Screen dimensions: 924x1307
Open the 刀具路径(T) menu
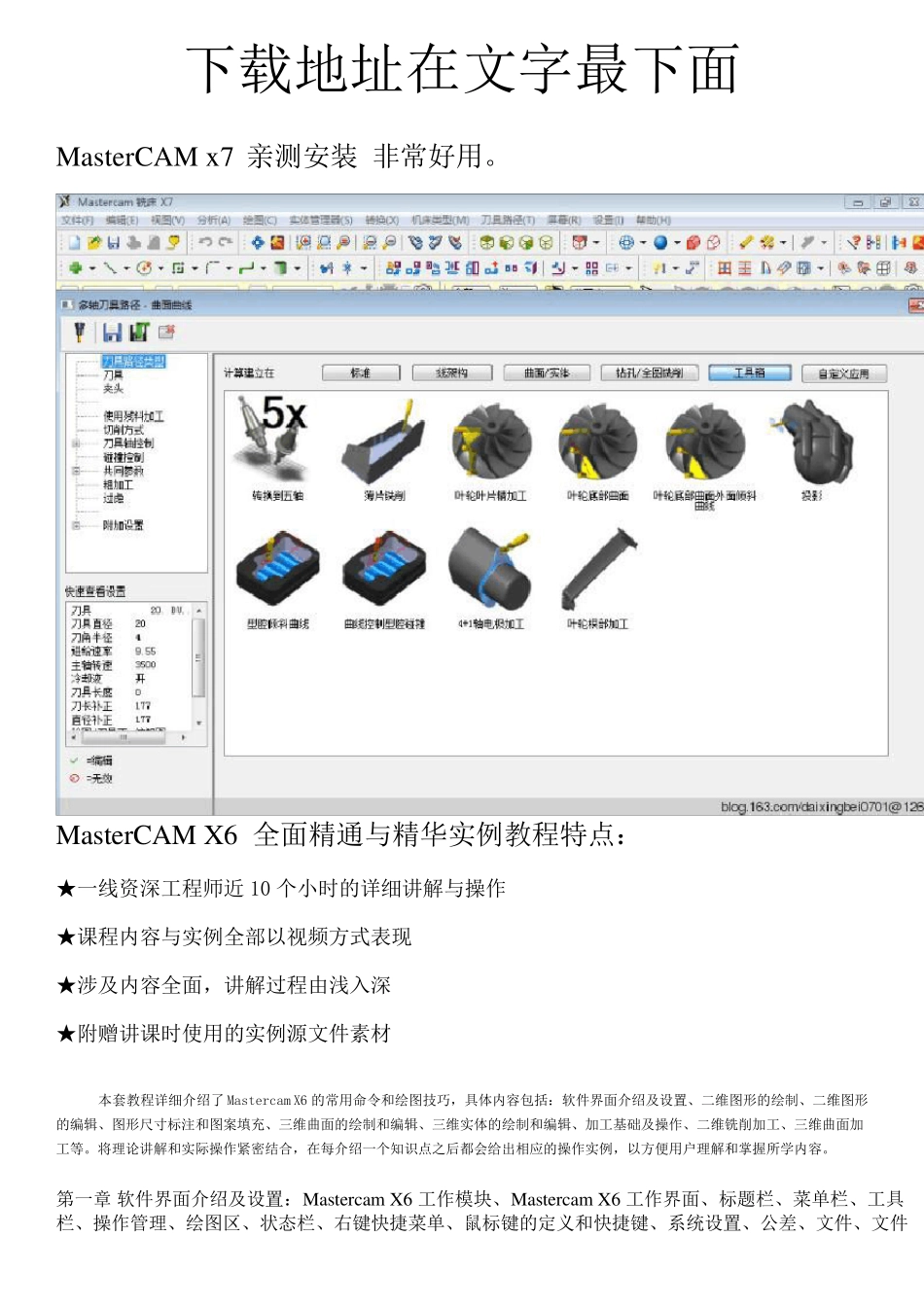[508, 221]
